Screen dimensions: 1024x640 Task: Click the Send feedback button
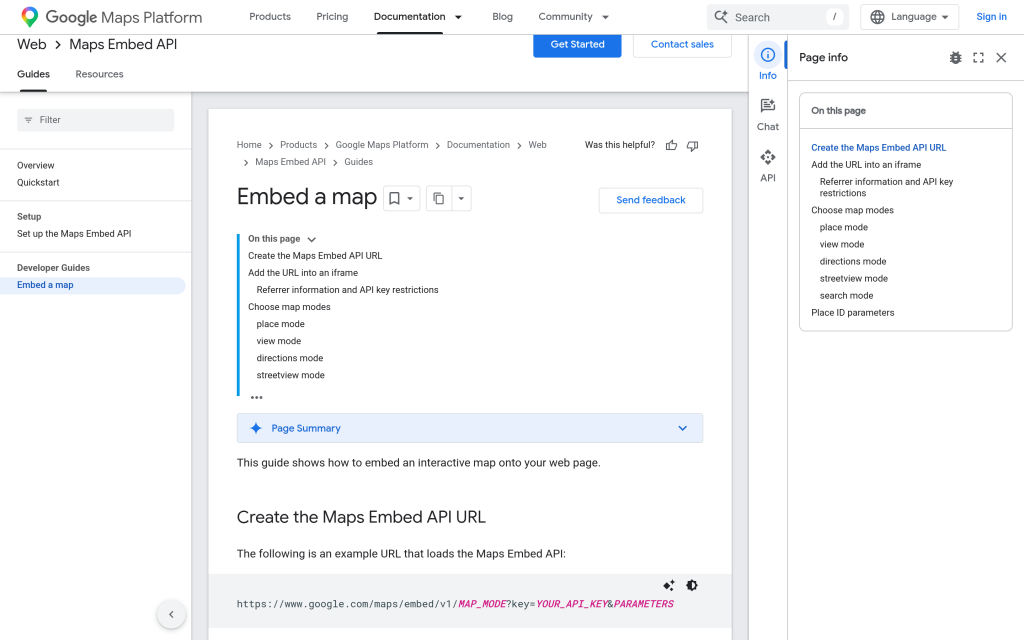pyautogui.click(x=650, y=200)
